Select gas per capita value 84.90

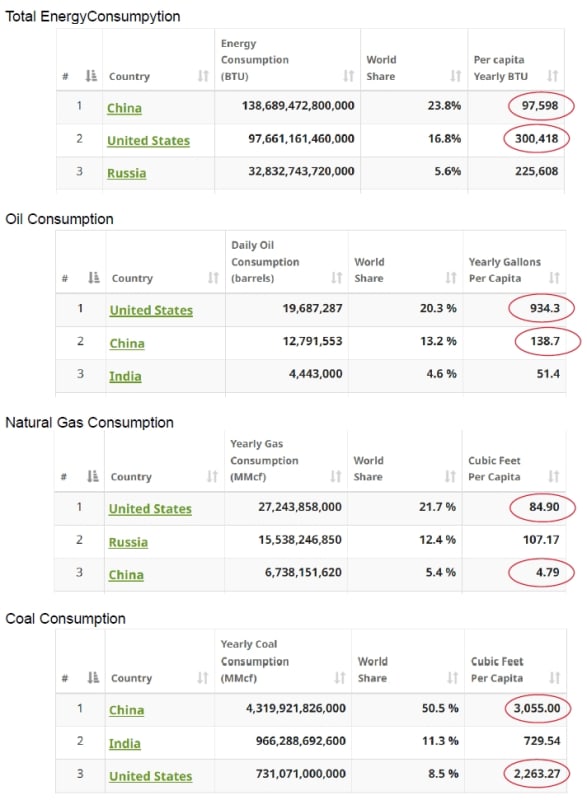pos(544,507)
